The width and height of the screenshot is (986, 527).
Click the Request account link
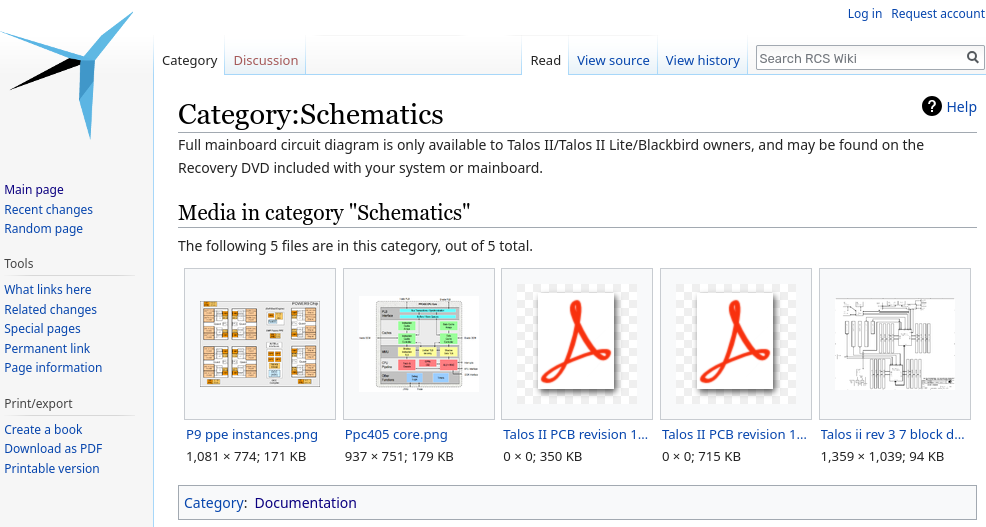[937, 14]
